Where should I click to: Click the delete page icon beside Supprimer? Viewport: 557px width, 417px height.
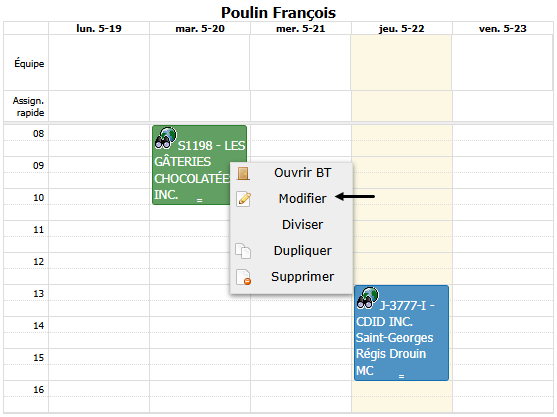(244, 277)
